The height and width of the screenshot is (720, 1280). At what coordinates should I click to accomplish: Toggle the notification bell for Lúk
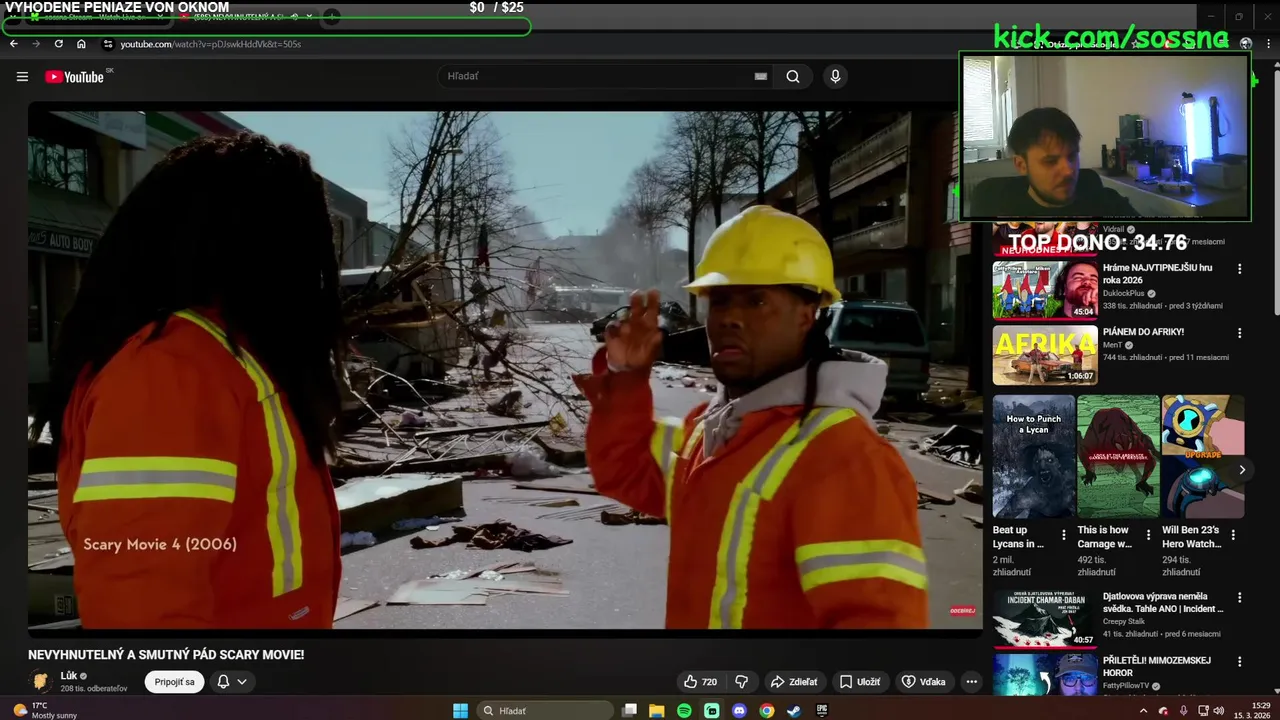tap(223, 682)
